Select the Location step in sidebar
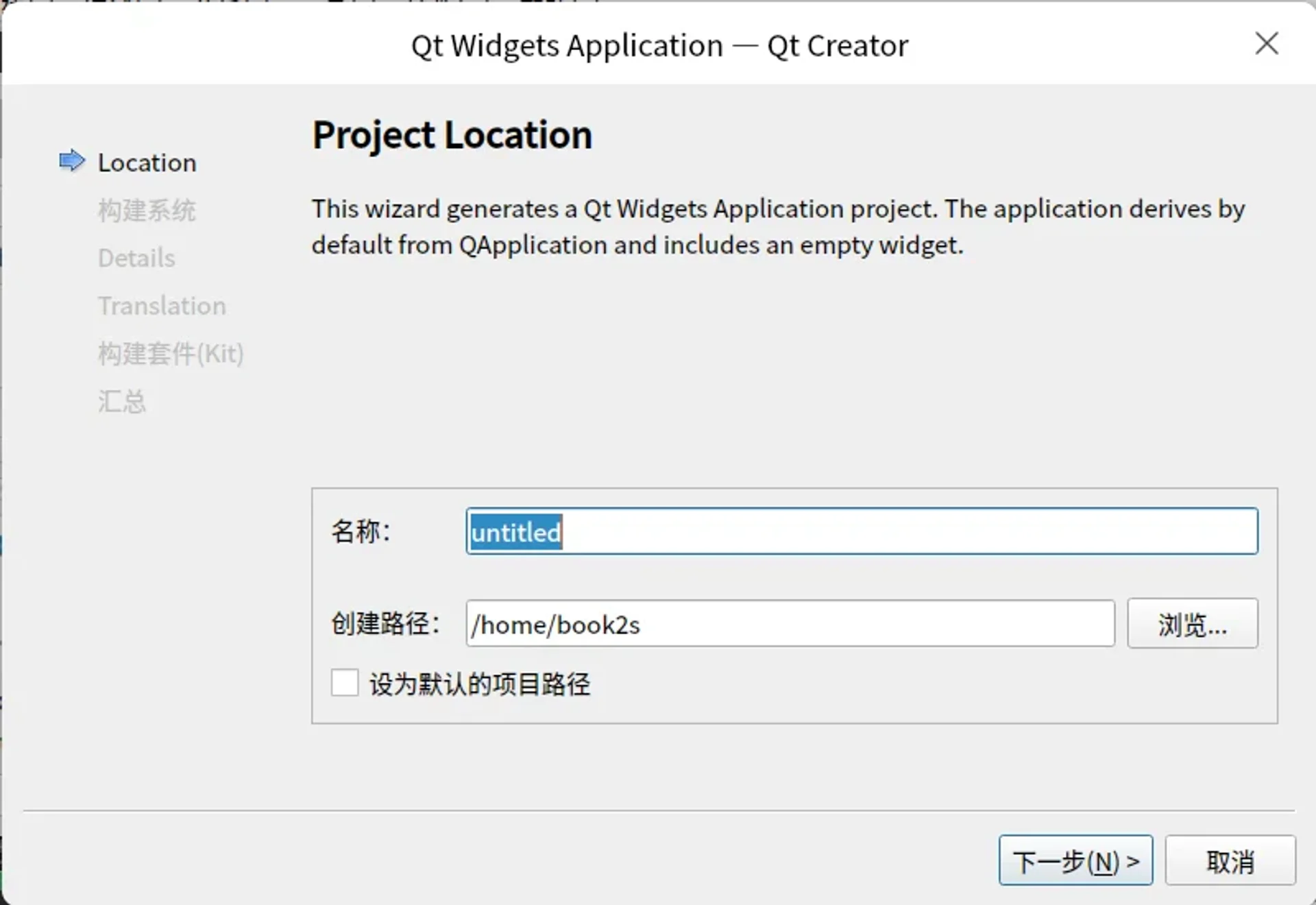 point(147,162)
